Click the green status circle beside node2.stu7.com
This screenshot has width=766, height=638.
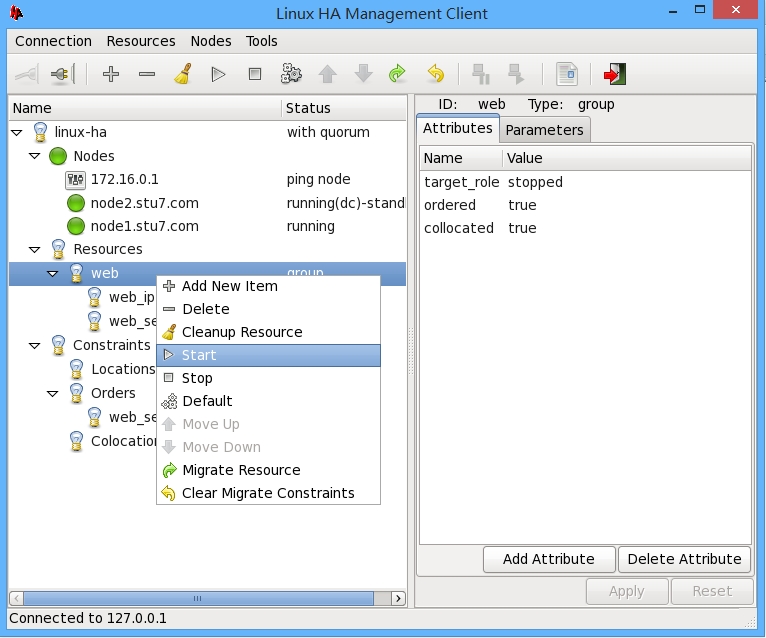coord(76,203)
